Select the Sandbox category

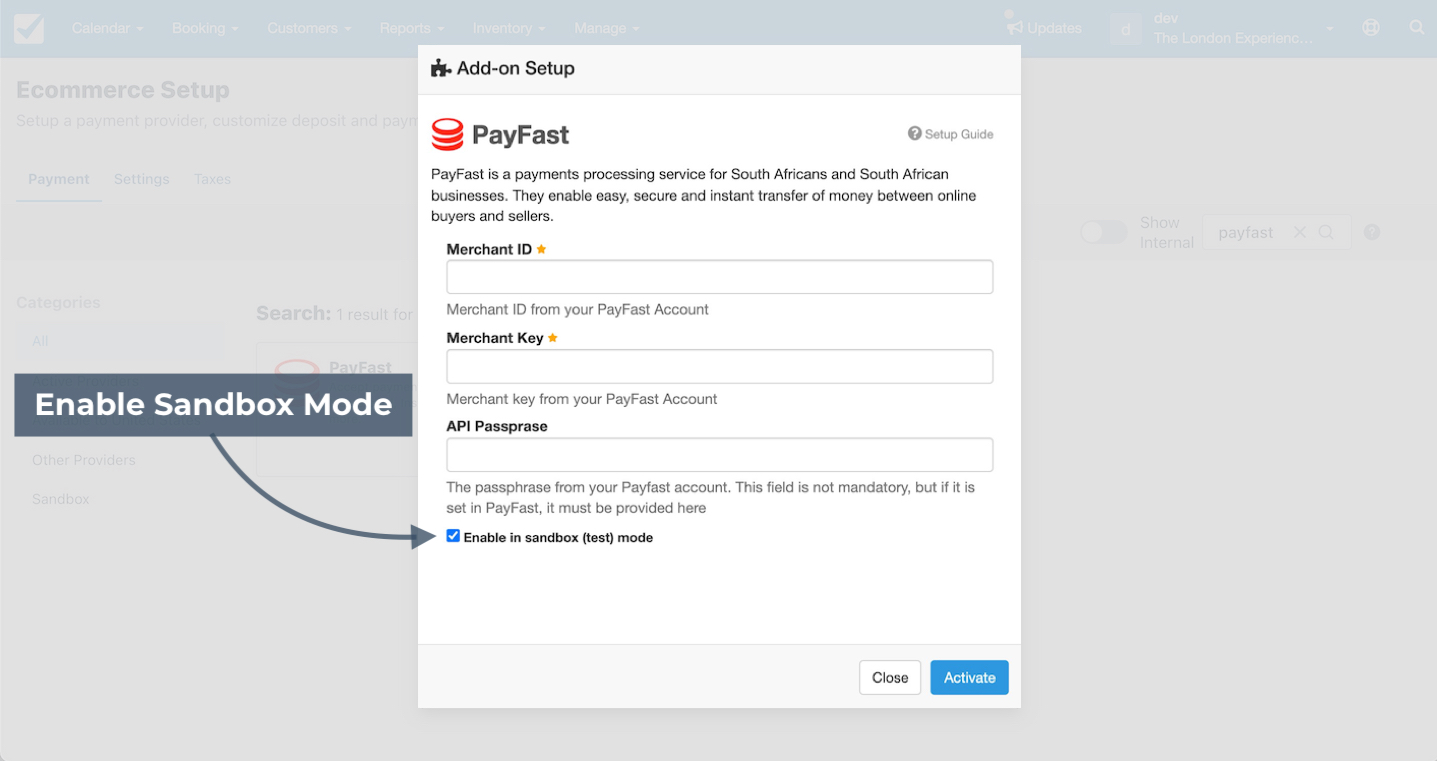click(61, 498)
